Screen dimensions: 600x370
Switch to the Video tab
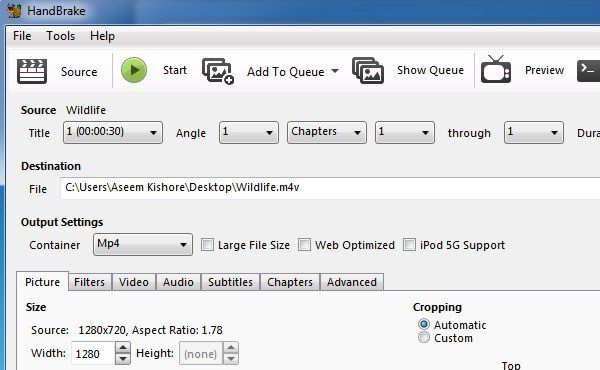tap(134, 282)
